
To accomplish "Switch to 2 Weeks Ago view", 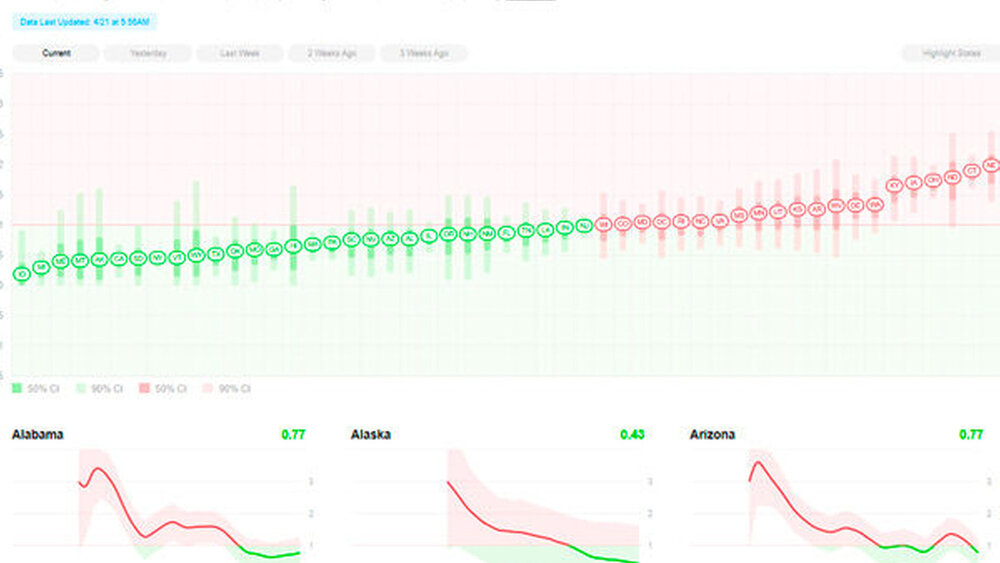I will pyautogui.click(x=332, y=53).
